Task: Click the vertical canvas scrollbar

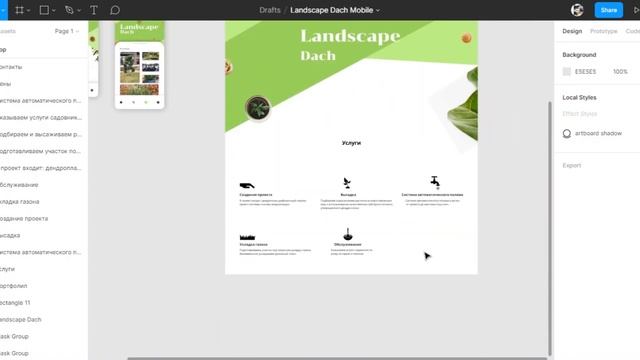Action: point(550,229)
